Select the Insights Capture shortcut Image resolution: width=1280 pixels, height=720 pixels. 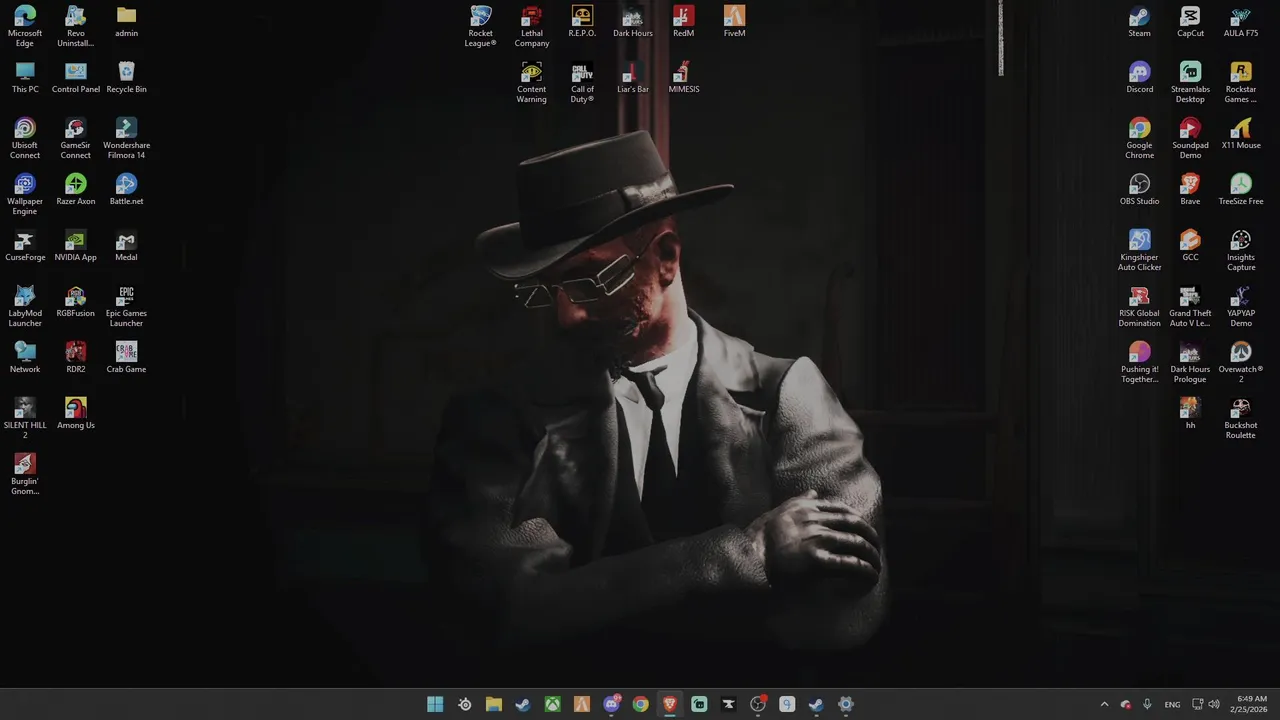point(1241,250)
